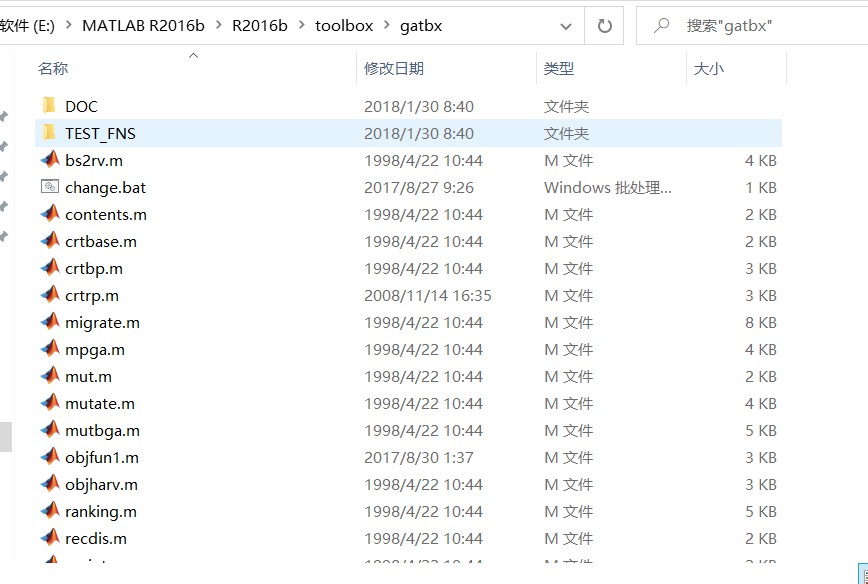Click the MATLAB icon of crtrp.m

pyautogui.click(x=50, y=294)
